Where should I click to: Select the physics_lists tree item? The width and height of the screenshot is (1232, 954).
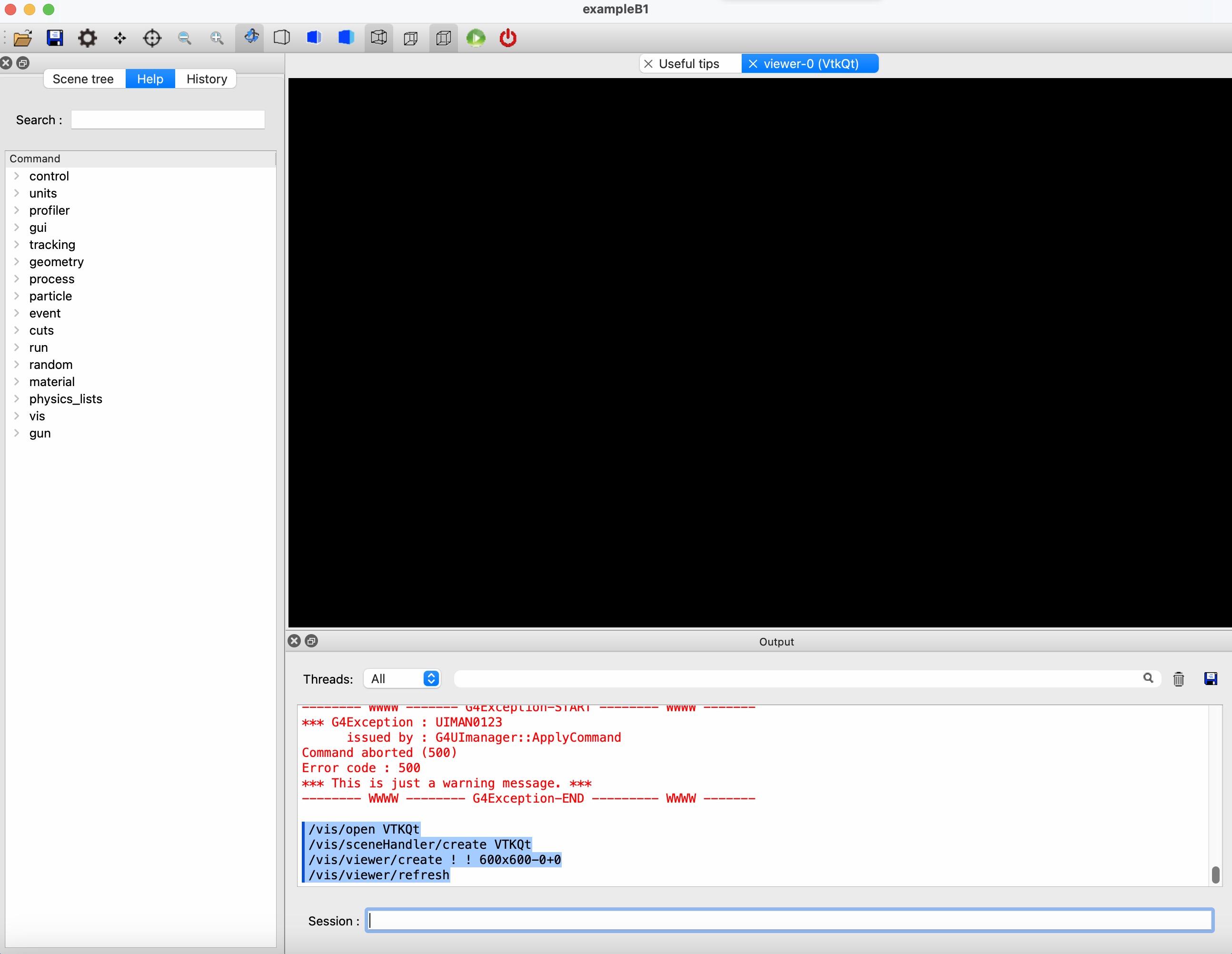[x=65, y=399]
